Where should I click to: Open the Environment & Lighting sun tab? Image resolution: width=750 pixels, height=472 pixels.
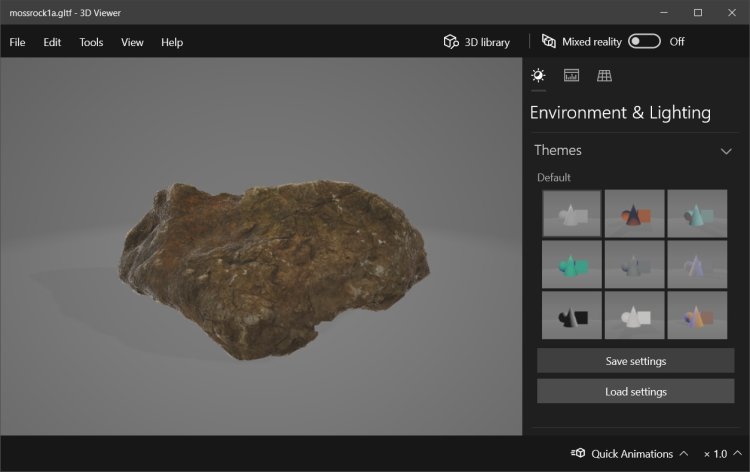(x=538, y=76)
